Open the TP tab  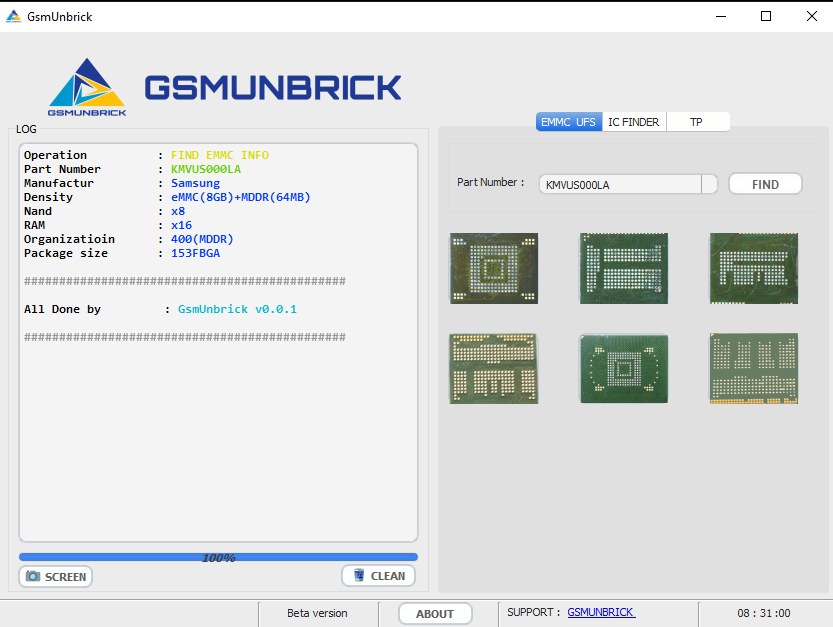pos(696,122)
